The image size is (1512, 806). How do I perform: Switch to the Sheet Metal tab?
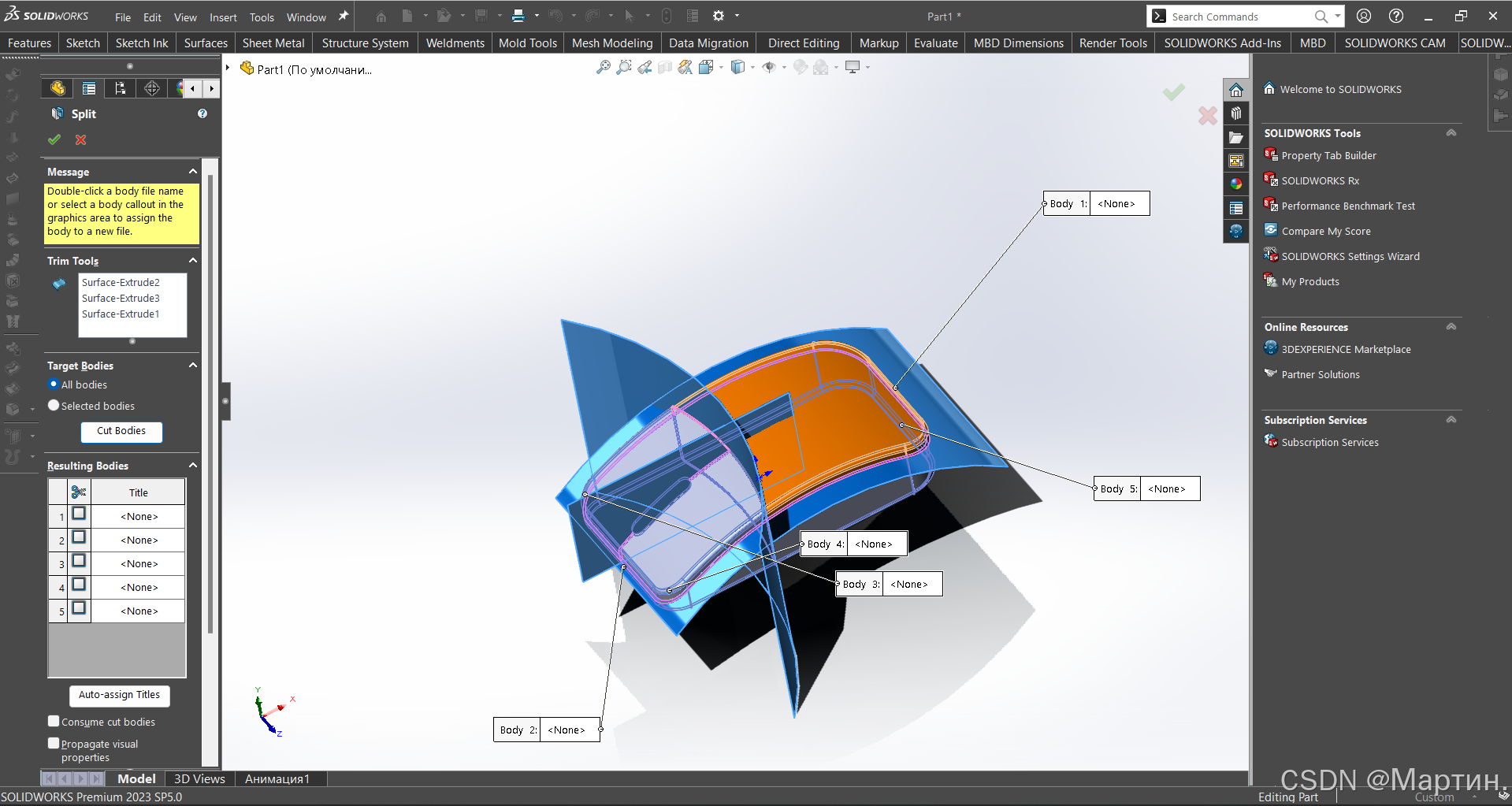(273, 43)
